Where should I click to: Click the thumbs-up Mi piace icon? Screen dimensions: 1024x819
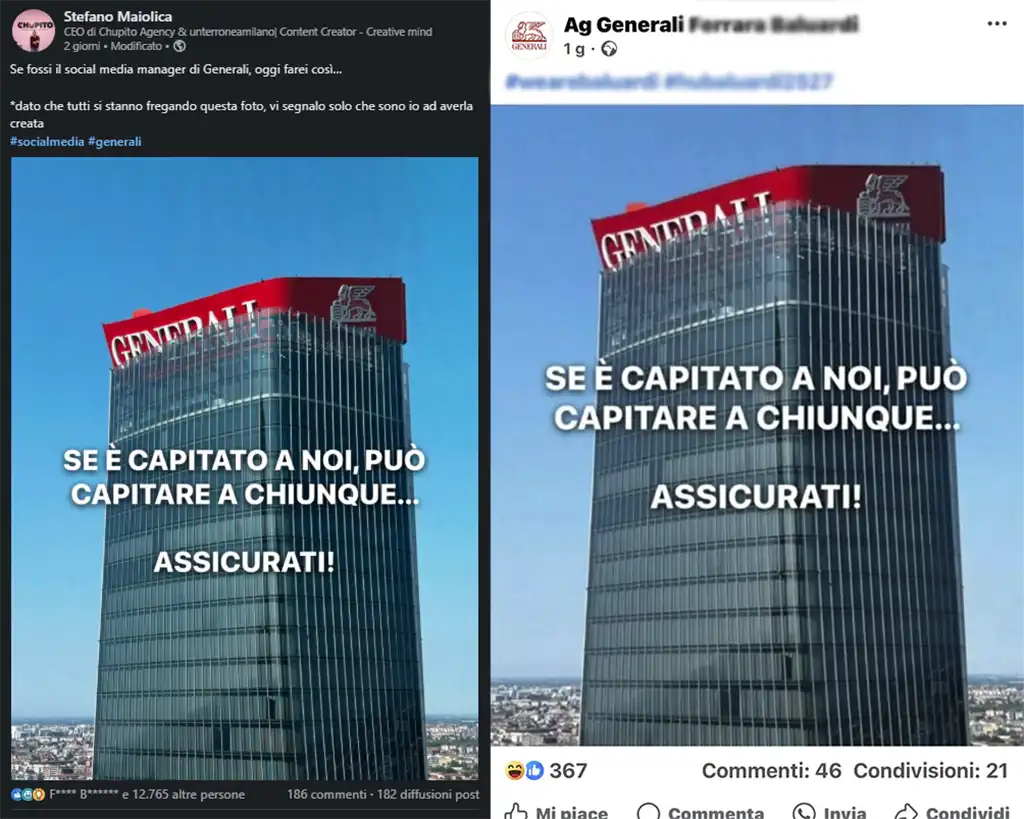(516, 811)
